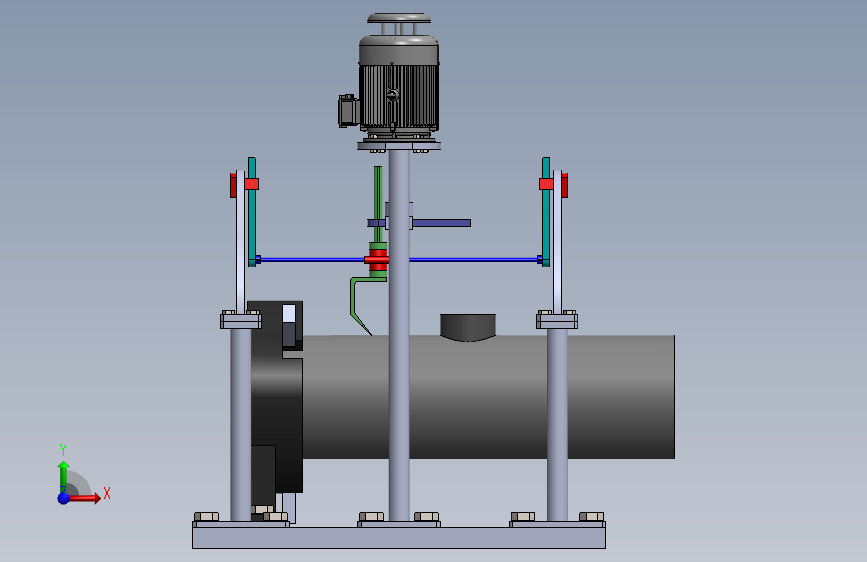Select the tall center vertical column
Screen dimensions: 867x562
pyautogui.click(x=399, y=335)
